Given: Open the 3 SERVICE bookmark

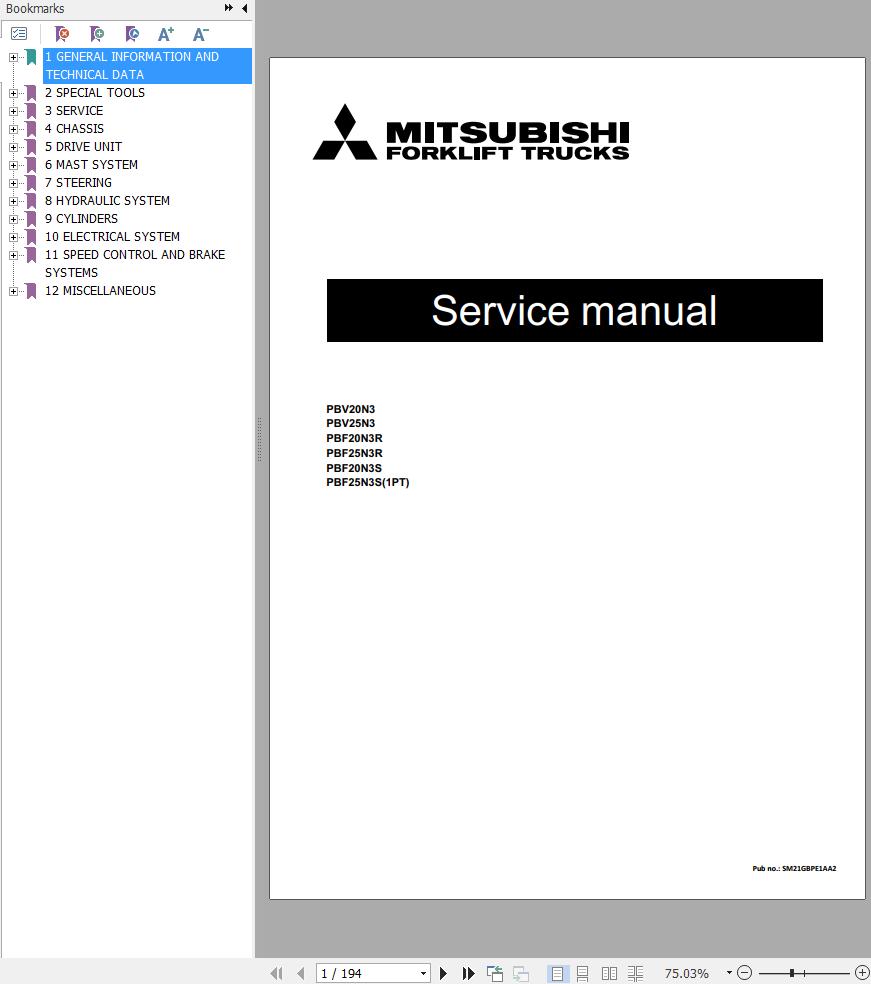Looking at the screenshot, I should (74, 111).
